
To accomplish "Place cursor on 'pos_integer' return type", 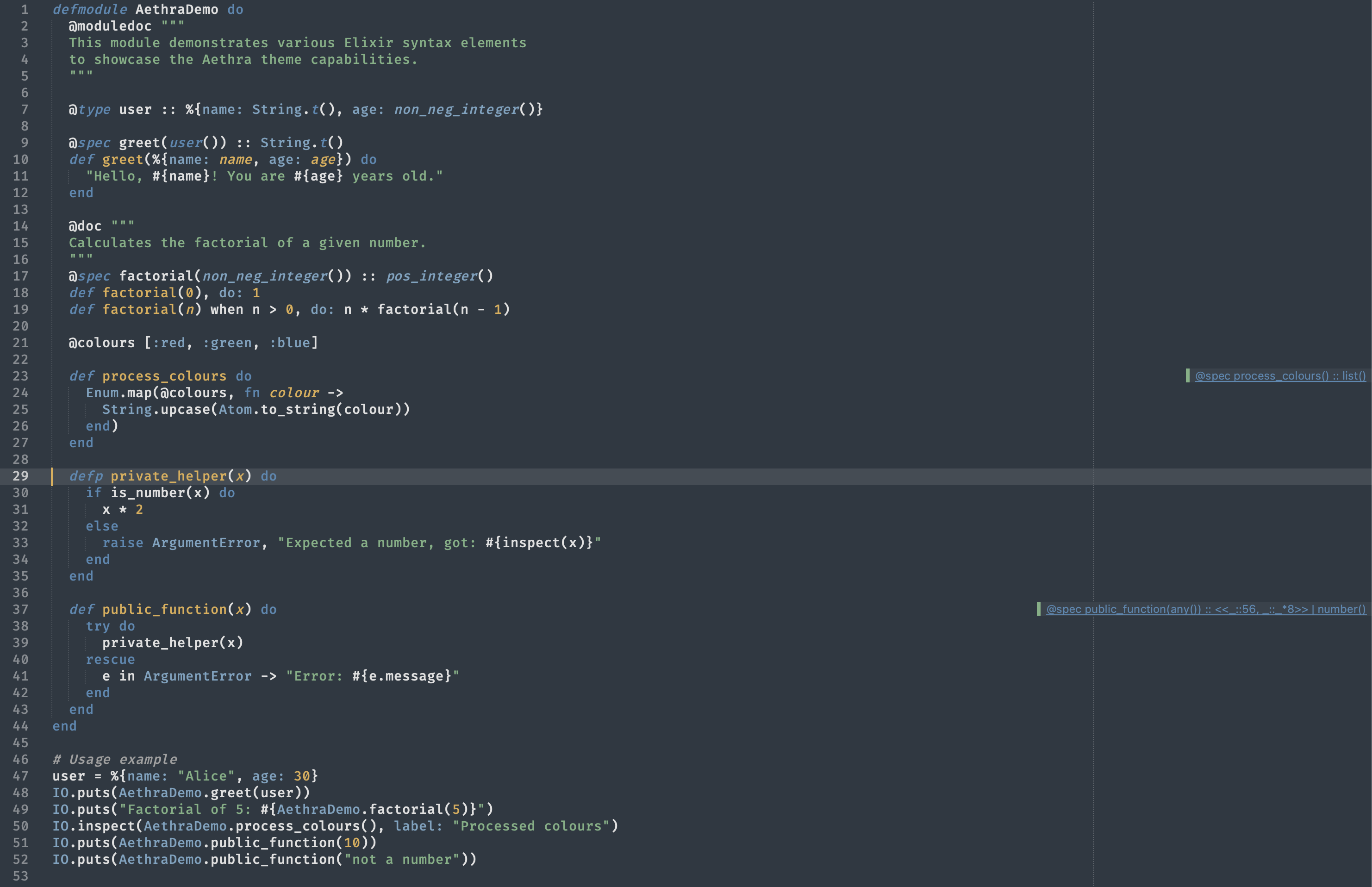I will (431, 276).
